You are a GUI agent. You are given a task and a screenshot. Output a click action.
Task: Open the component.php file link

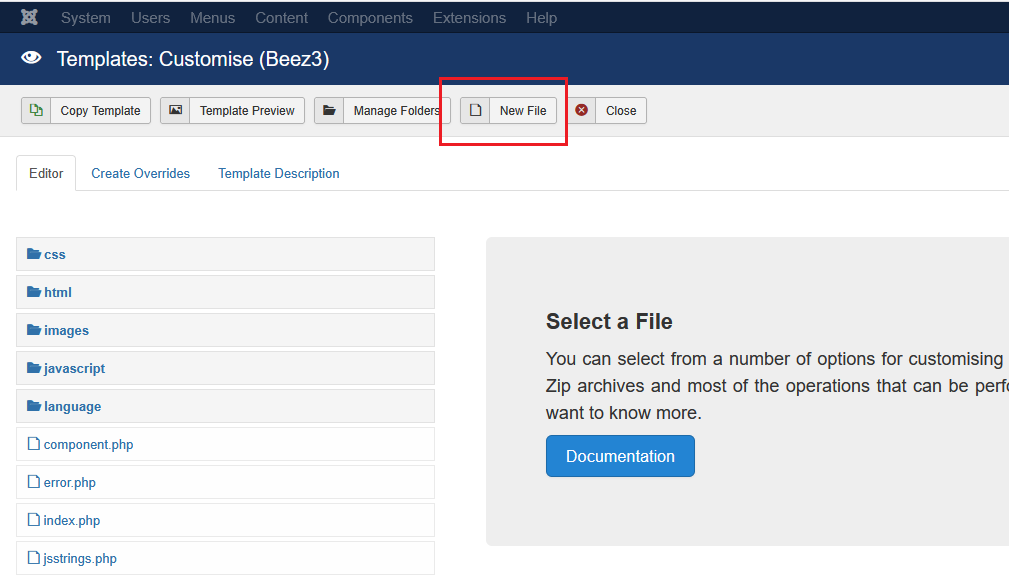(x=88, y=445)
